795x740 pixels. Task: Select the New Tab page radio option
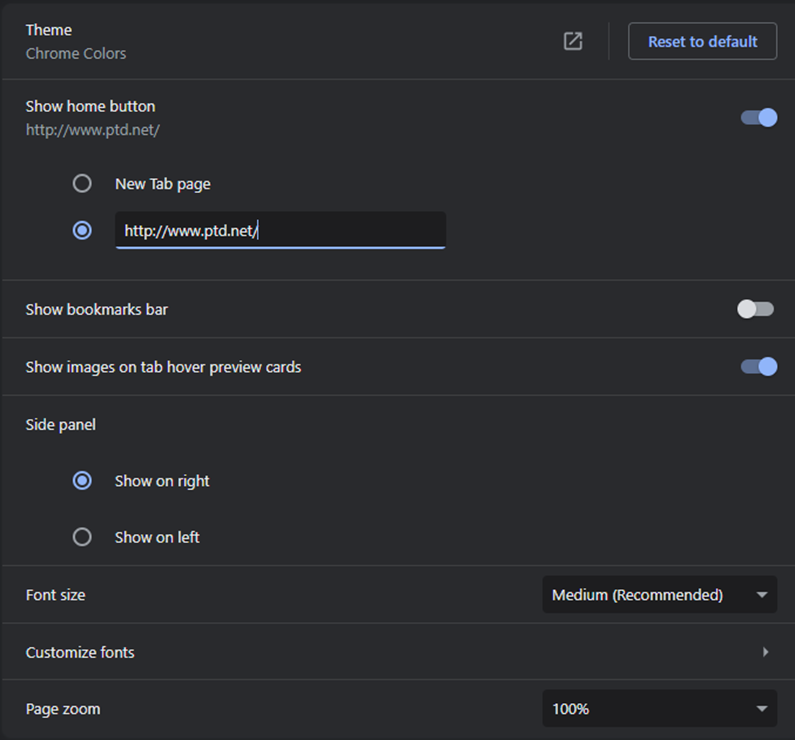[82, 183]
